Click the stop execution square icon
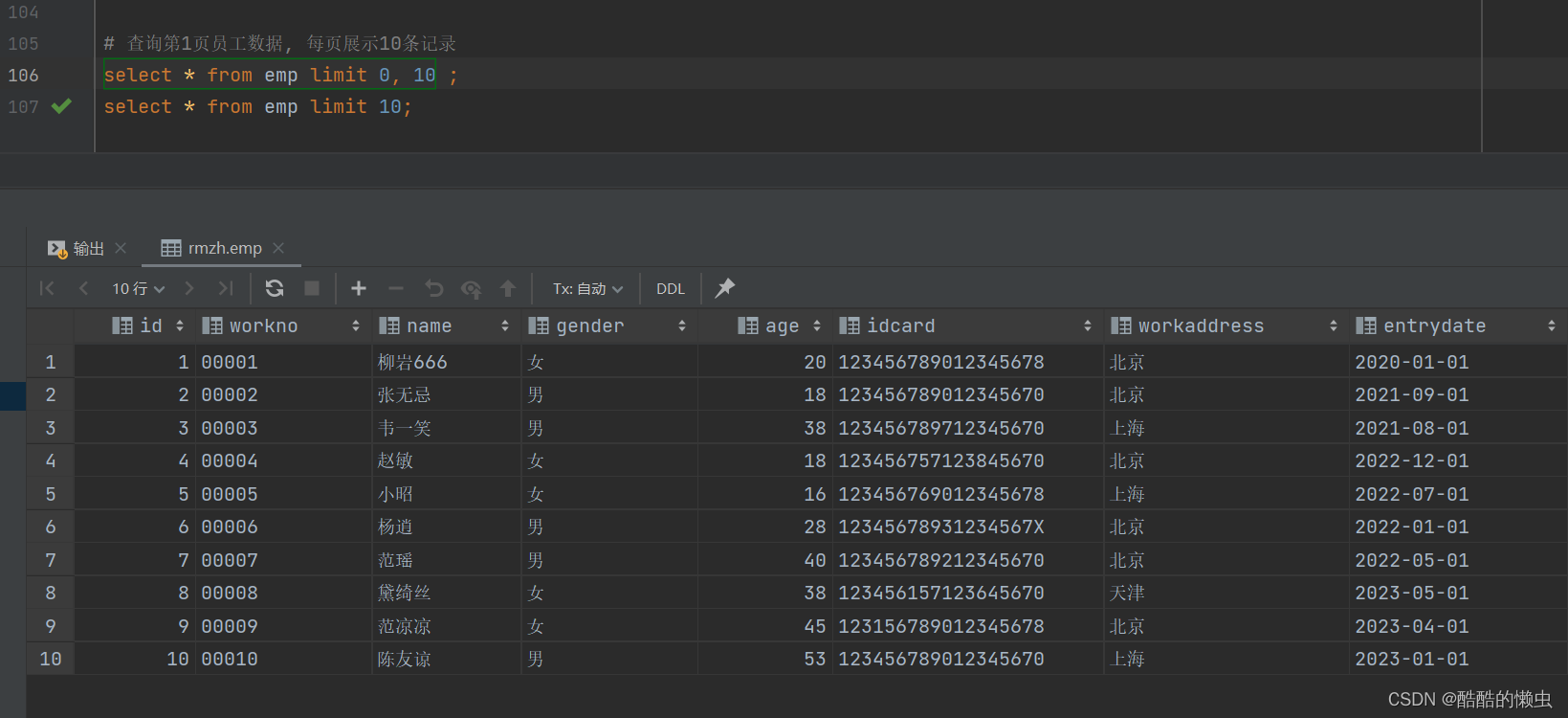This screenshot has width=1568, height=718. click(312, 288)
